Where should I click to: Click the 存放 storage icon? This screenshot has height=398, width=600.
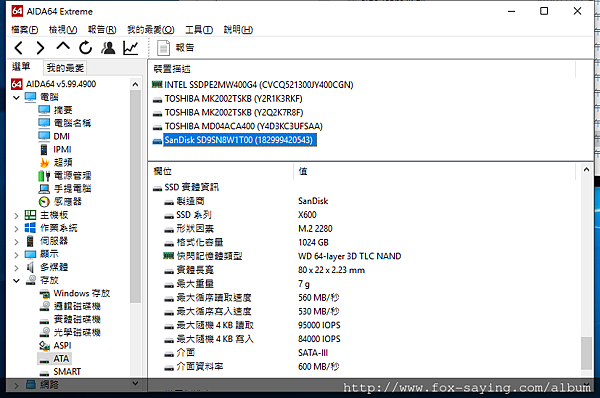tap(31, 280)
